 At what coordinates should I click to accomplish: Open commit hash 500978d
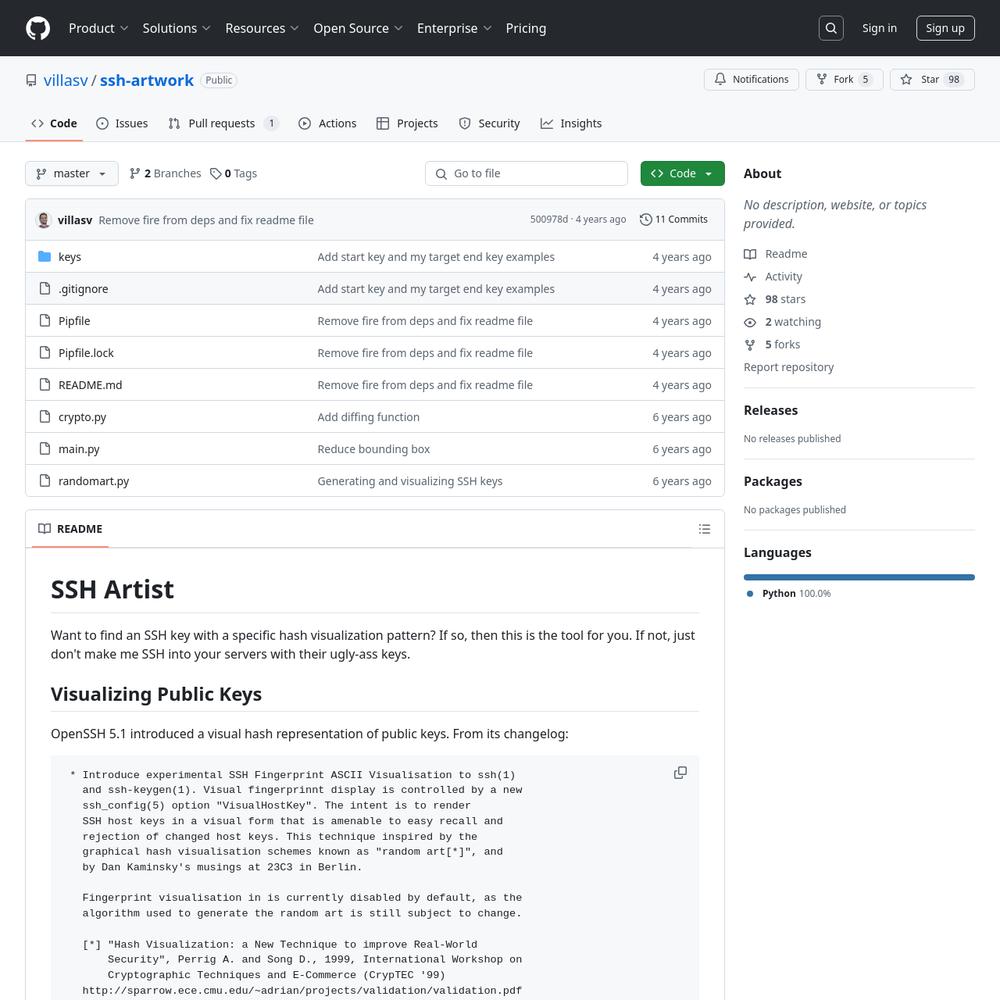(x=548, y=219)
